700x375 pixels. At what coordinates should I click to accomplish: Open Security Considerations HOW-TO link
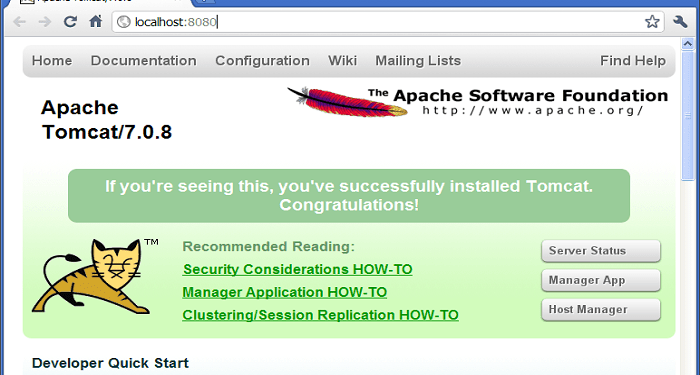click(x=297, y=269)
